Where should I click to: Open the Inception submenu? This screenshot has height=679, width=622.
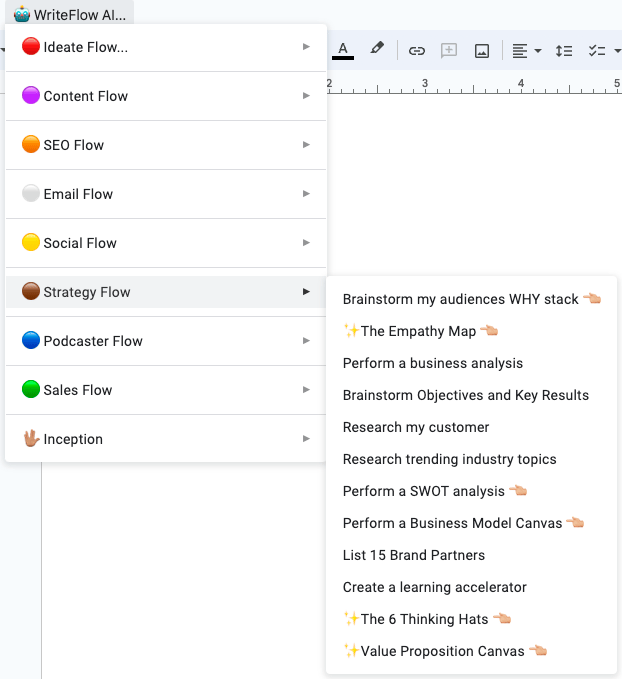[166, 439]
